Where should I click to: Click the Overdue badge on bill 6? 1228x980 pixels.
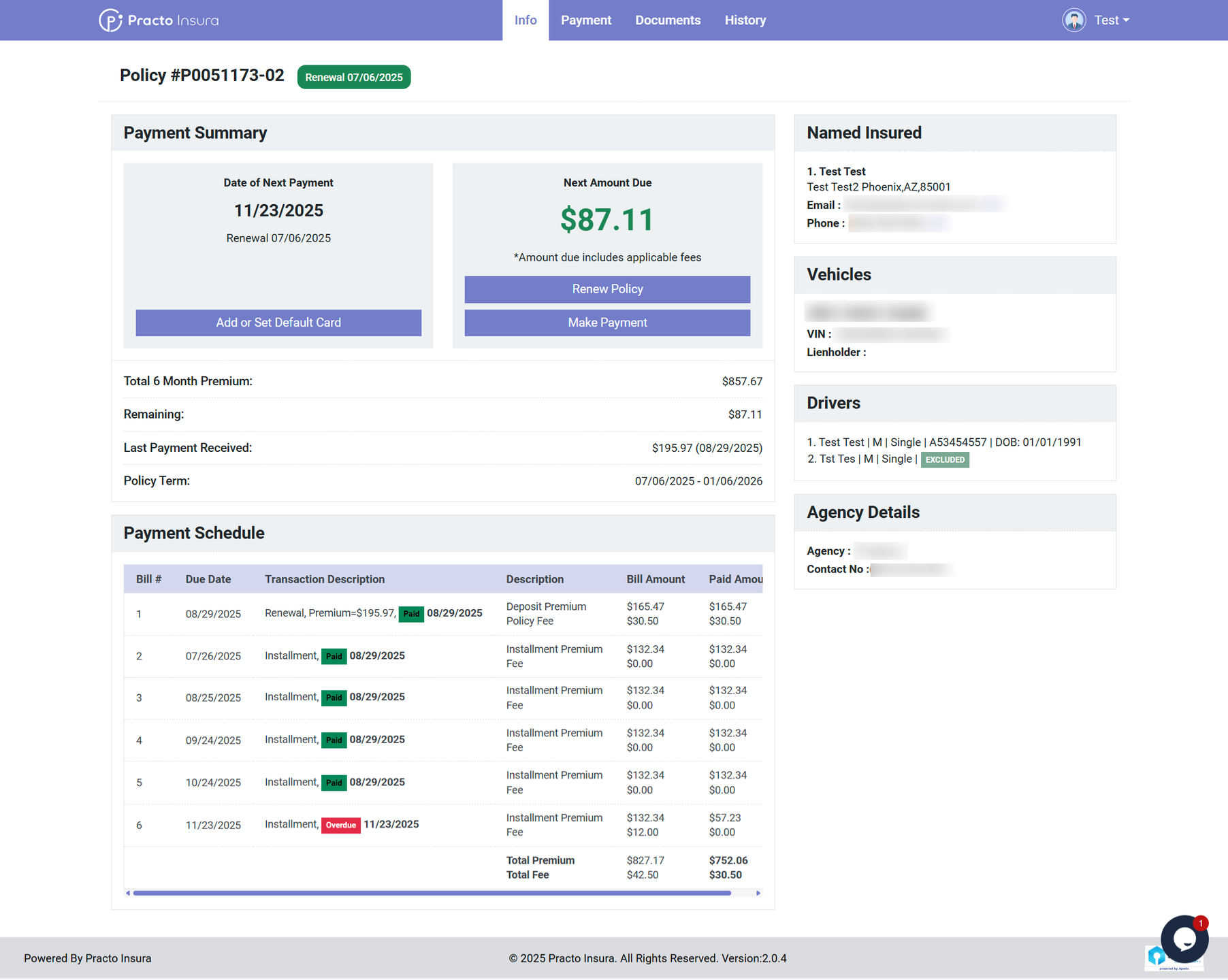pos(340,825)
